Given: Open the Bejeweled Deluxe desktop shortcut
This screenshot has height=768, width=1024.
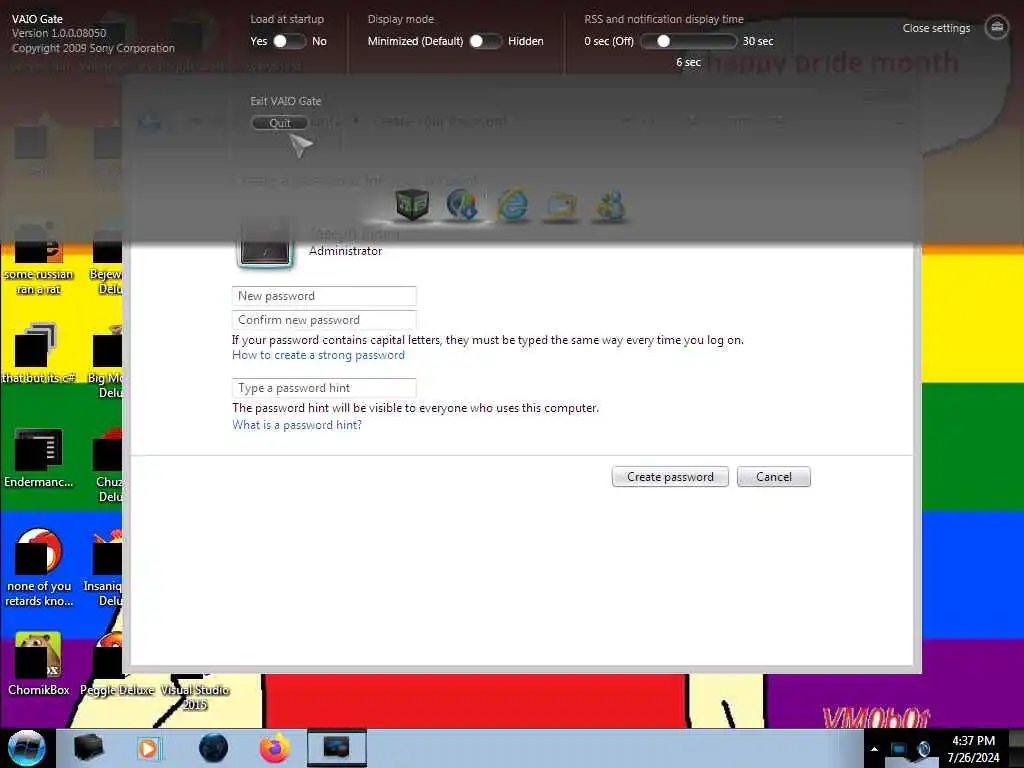Looking at the screenshot, I should 108,260.
